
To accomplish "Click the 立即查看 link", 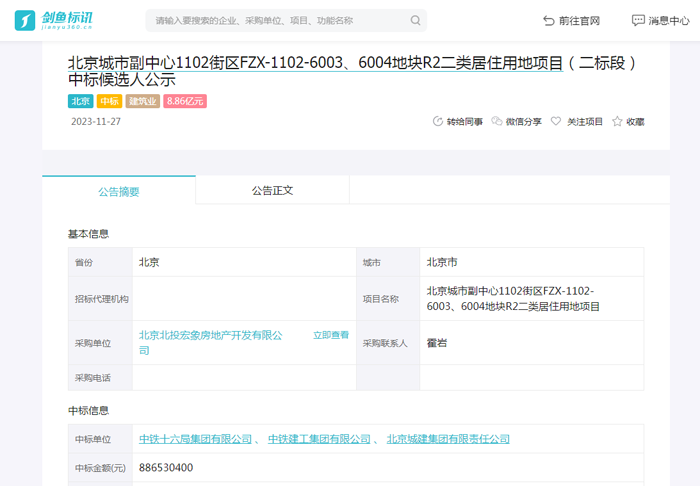I will click(330, 336).
